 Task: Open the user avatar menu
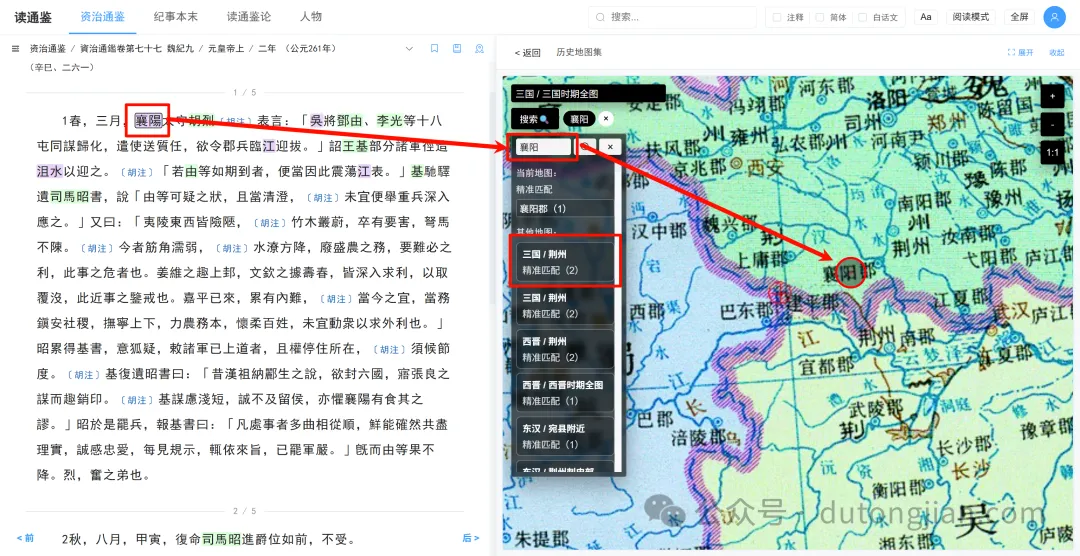point(1055,17)
